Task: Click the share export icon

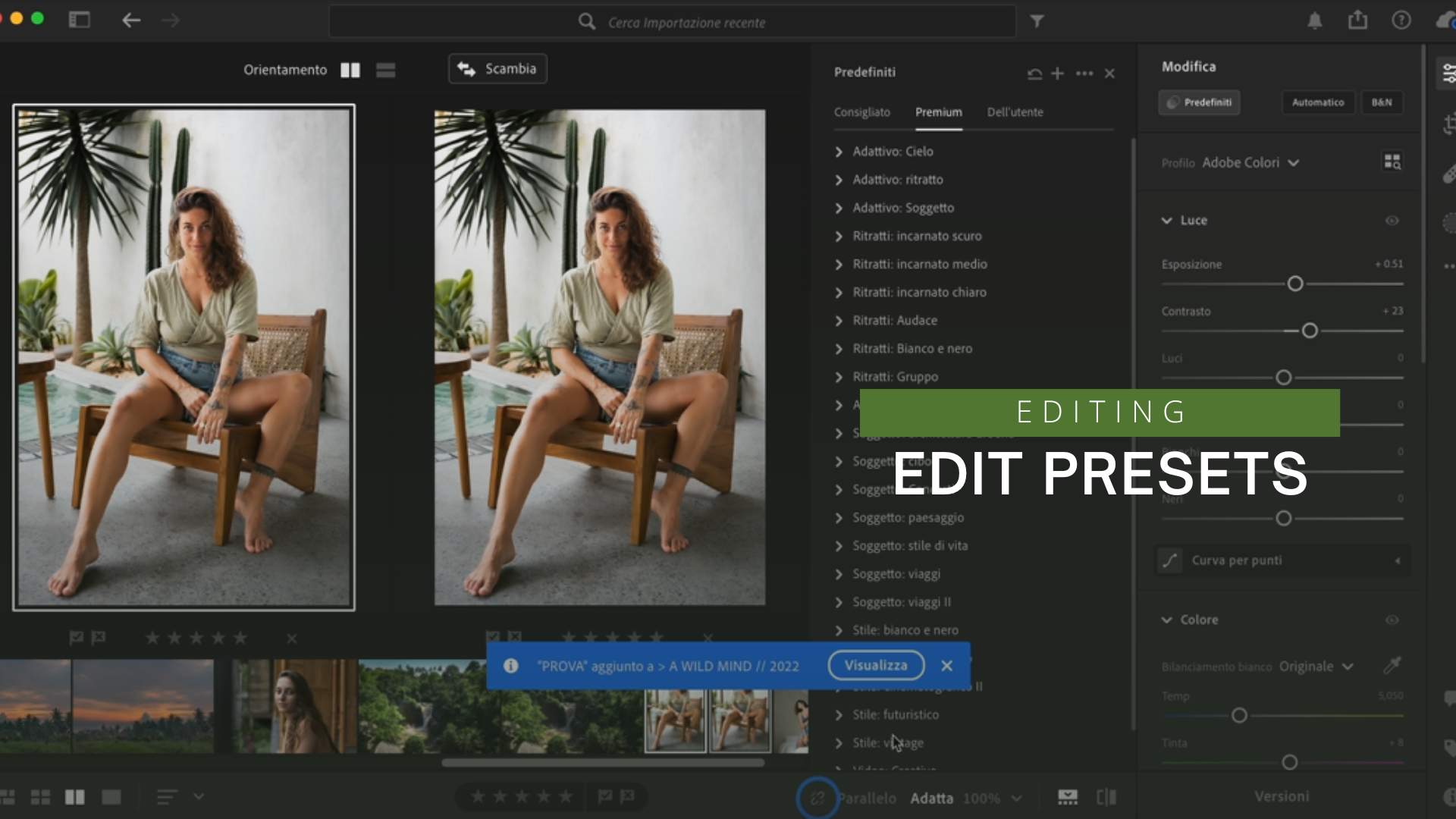Action: coord(1357,20)
